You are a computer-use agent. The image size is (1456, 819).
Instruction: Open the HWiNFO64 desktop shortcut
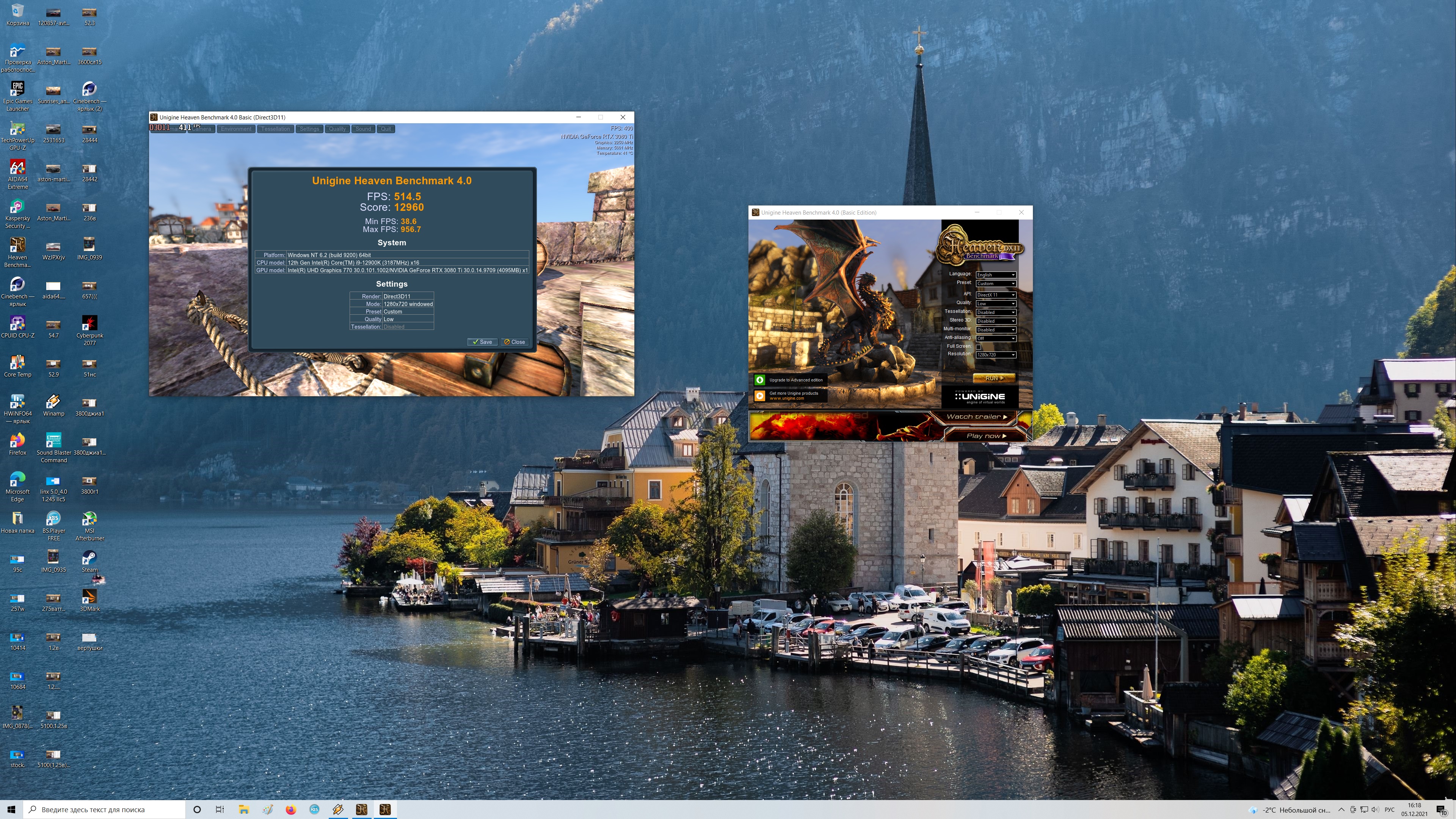[17, 402]
